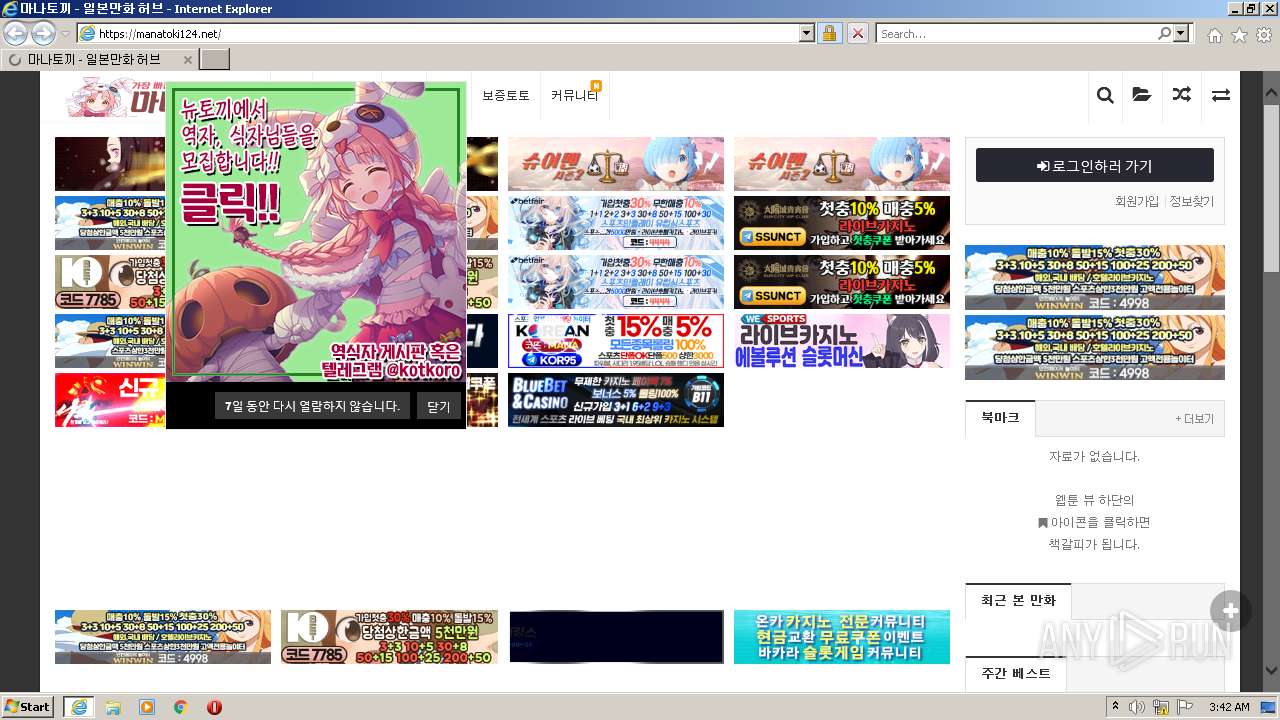The width and height of the screenshot is (1280, 720).
Task: Open the site search magnifier icon
Action: pos(1105,95)
